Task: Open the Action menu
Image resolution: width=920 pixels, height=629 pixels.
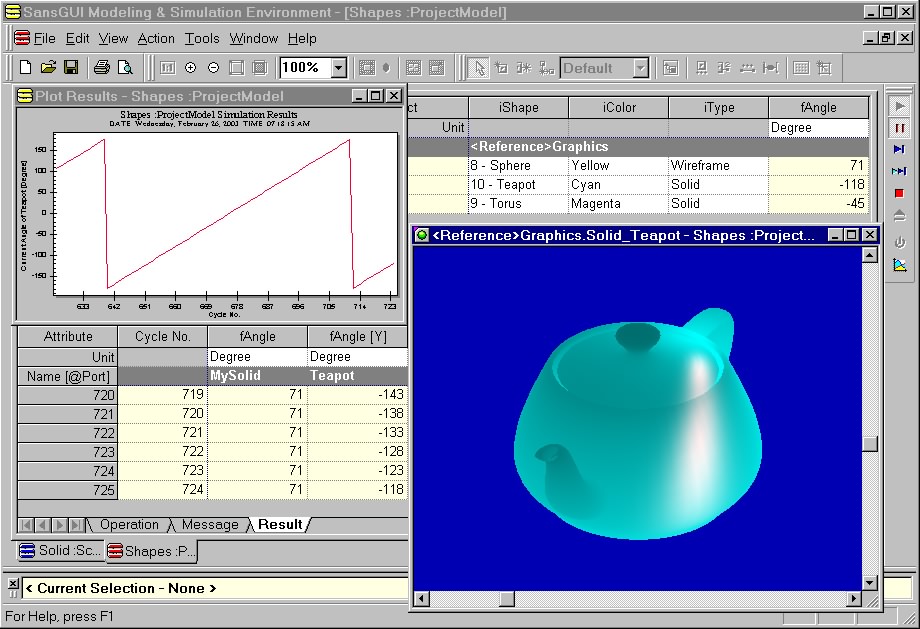Action: [156, 39]
